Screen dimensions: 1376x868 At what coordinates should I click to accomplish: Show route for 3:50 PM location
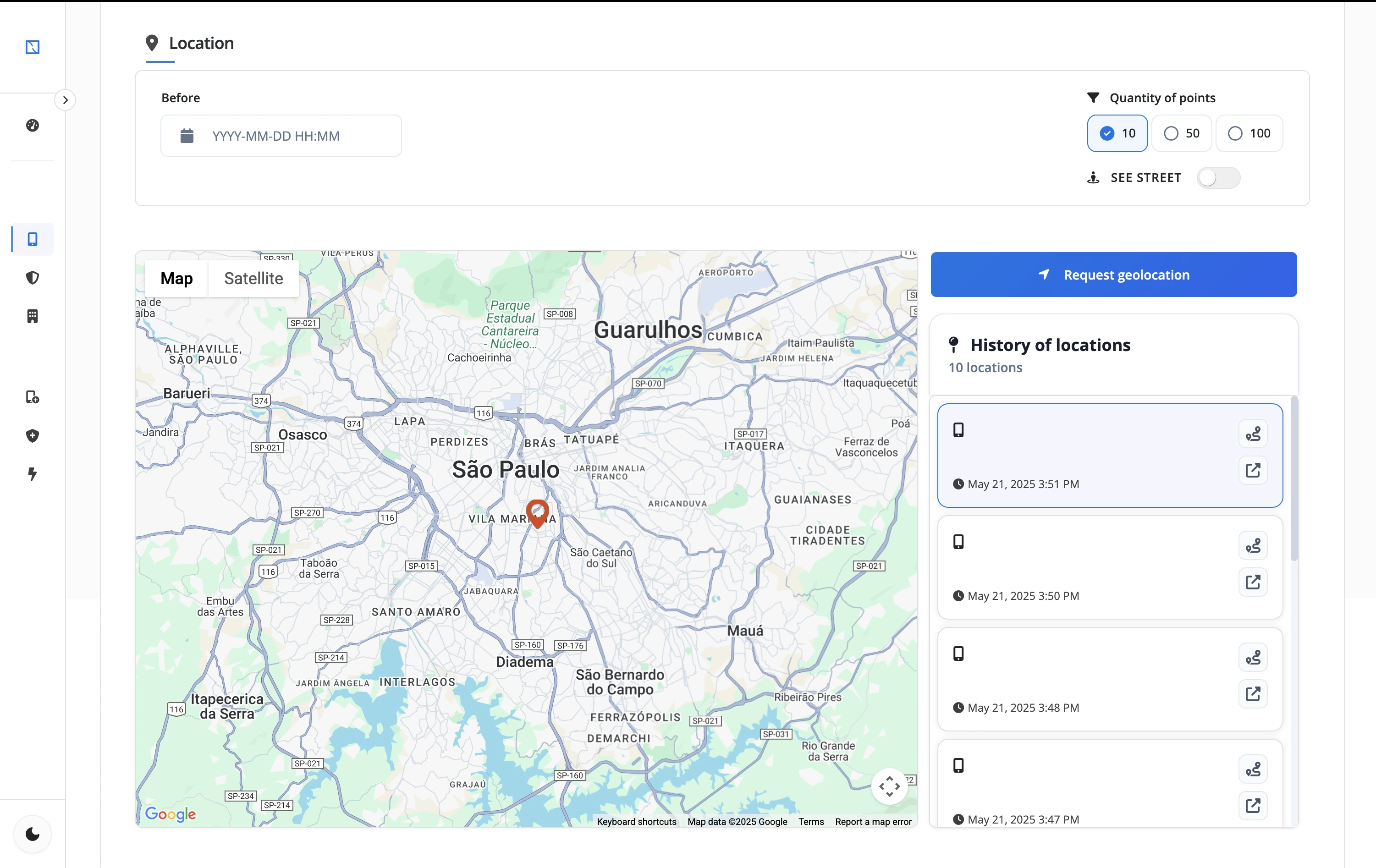[1253, 546]
